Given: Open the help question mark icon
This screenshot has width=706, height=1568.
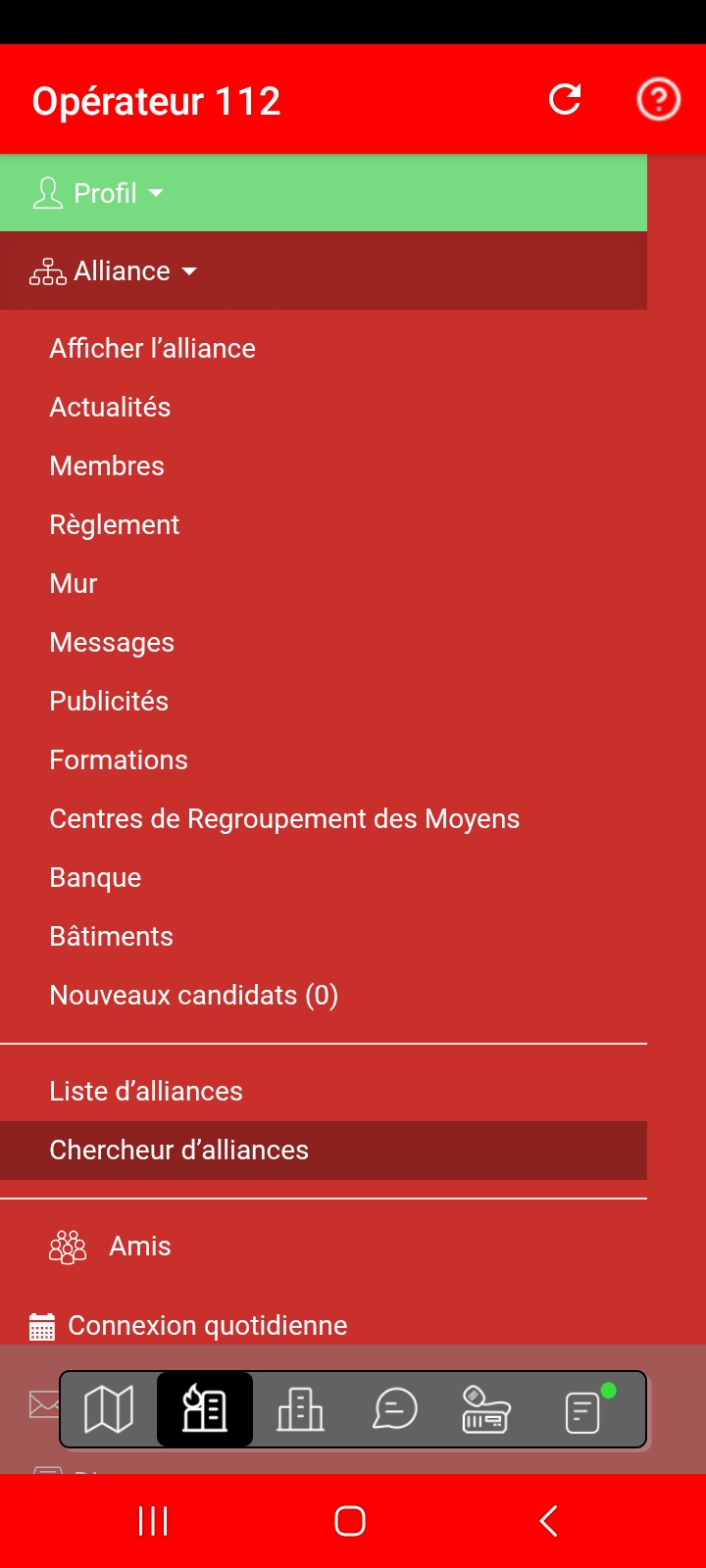Looking at the screenshot, I should [658, 99].
